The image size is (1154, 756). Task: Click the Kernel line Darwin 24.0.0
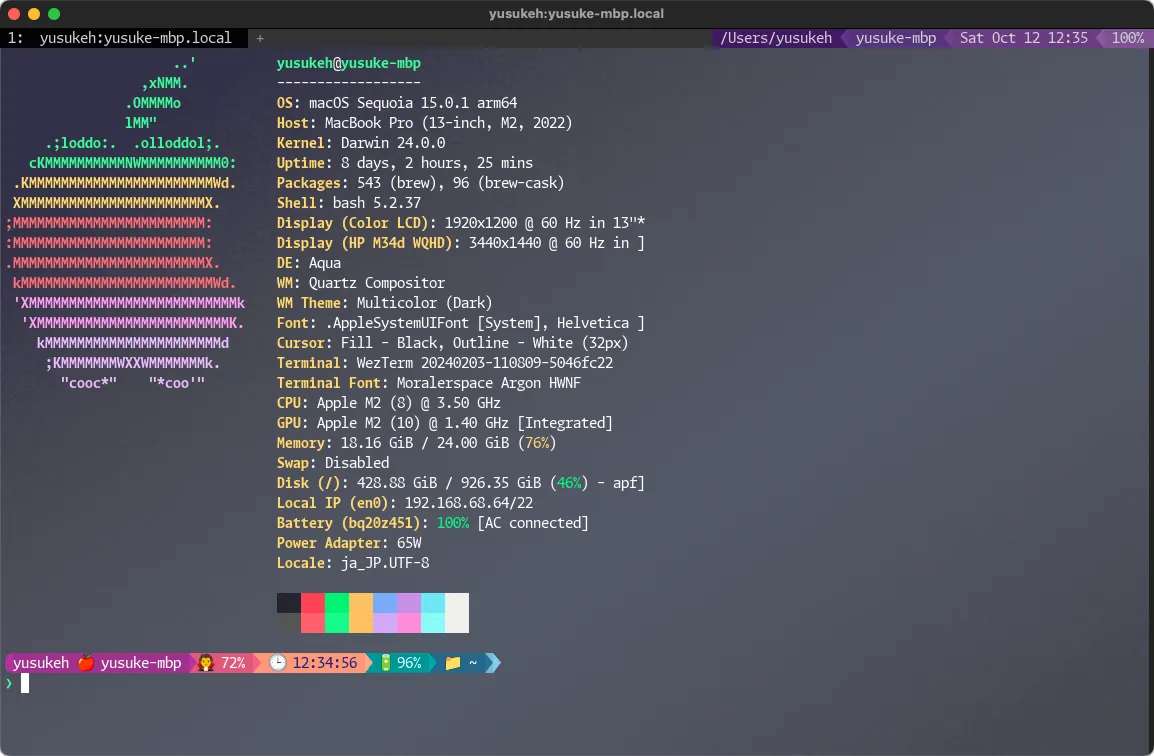[x=361, y=143]
